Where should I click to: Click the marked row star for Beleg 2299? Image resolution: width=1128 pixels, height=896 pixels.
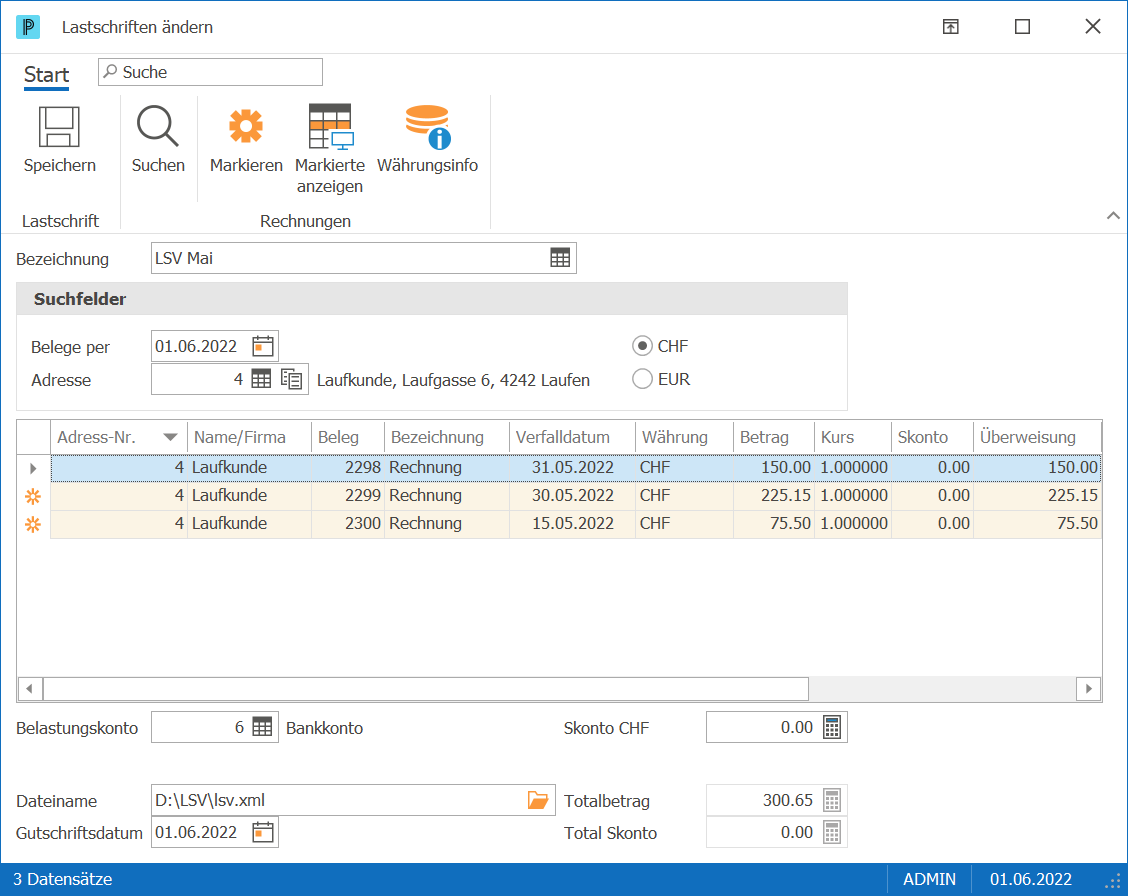point(33,496)
